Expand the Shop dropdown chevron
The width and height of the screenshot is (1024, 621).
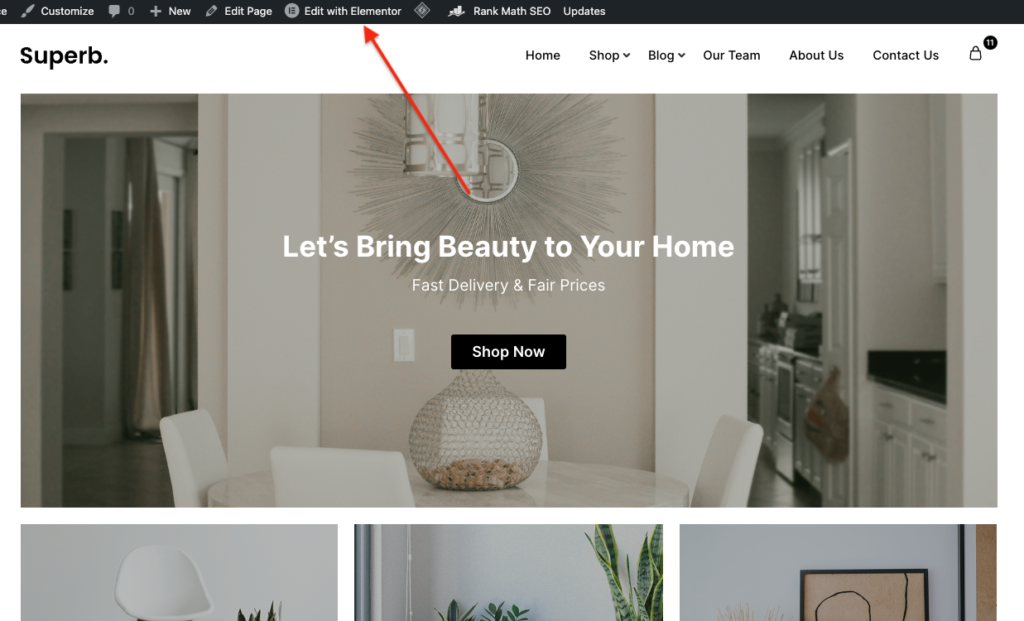pyautogui.click(x=626, y=56)
